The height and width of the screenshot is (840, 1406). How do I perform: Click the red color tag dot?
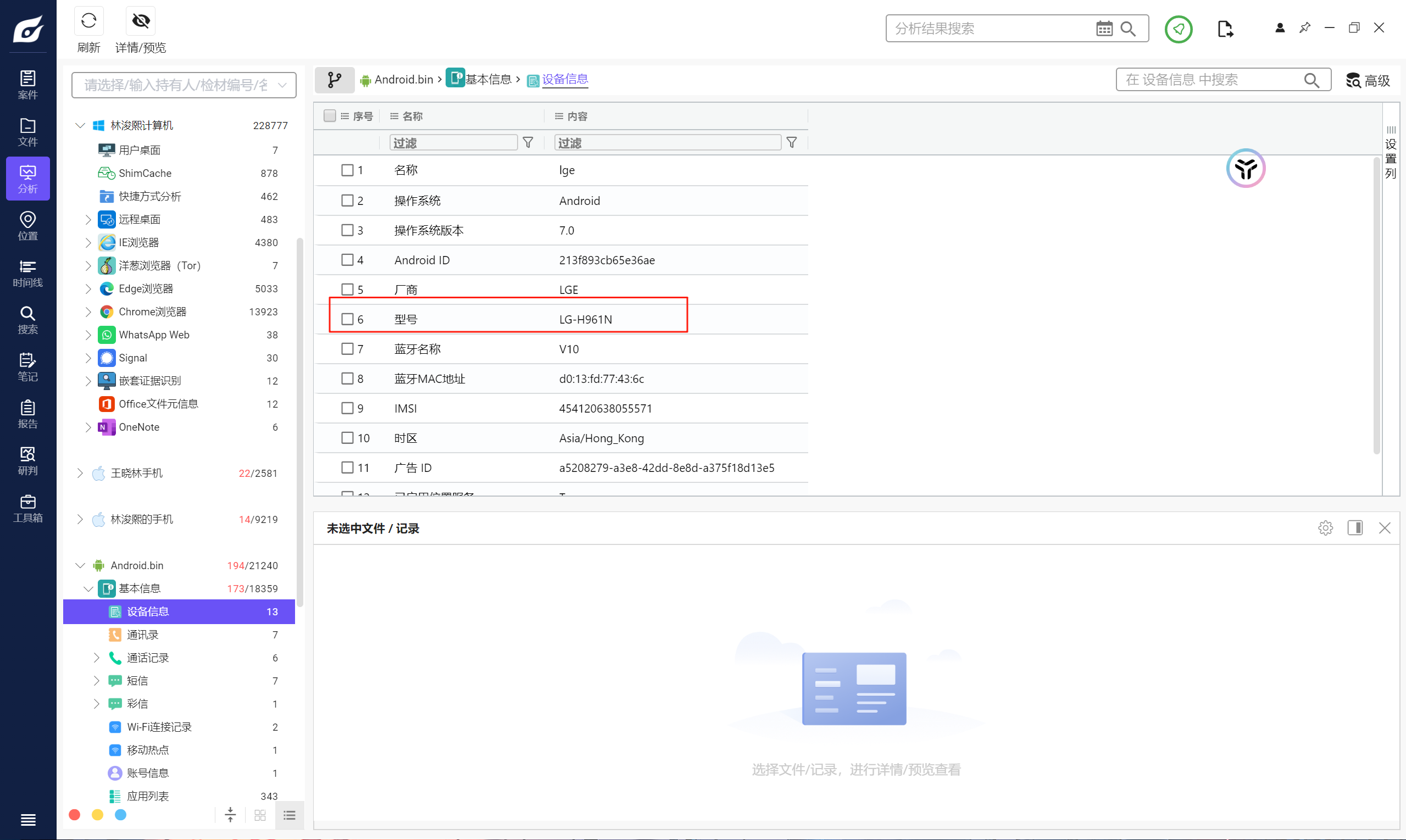pyautogui.click(x=74, y=815)
